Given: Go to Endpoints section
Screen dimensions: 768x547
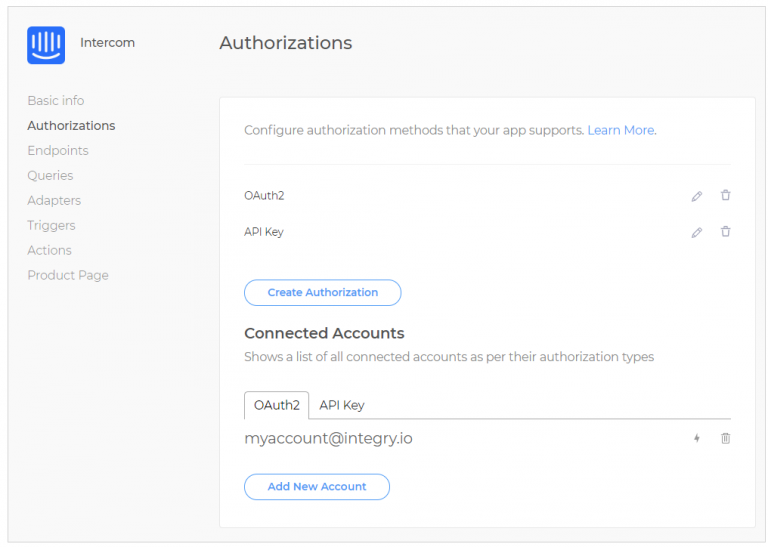Looking at the screenshot, I should (58, 150).
